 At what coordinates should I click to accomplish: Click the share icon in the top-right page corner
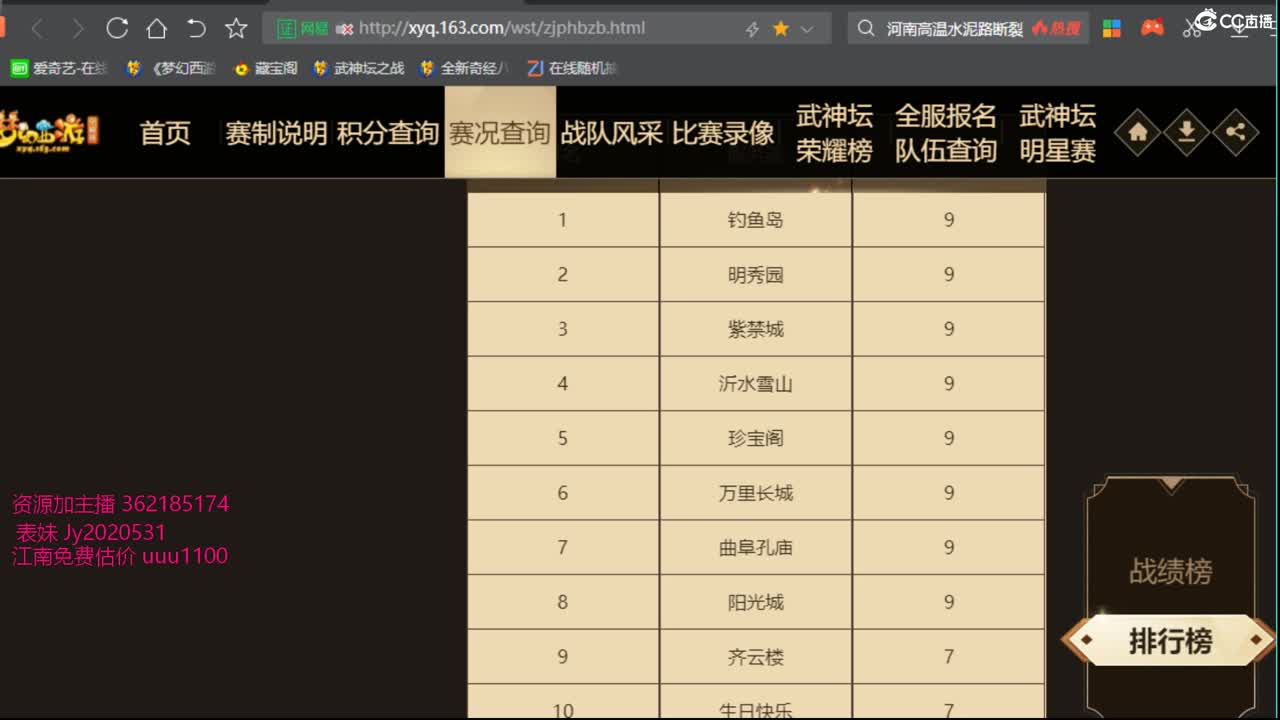(x=1236, y=131)
